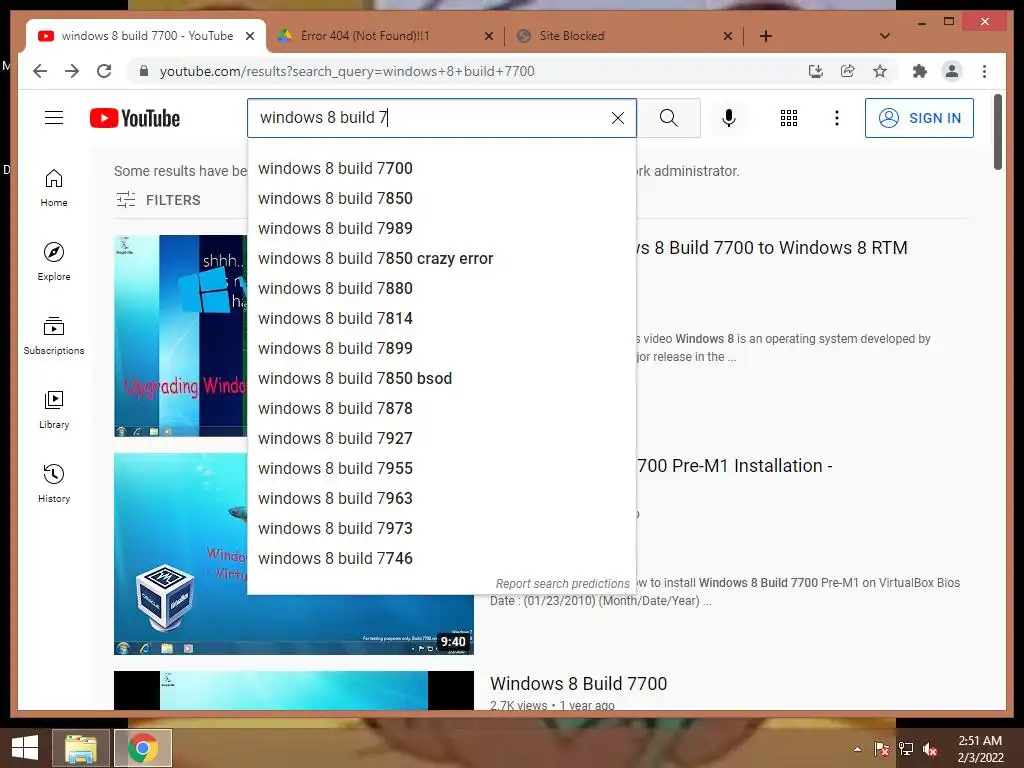The height and width of the screenshot is (768, 1024).
Task: Click the muted volume tray icon
Action: [931, 749]
